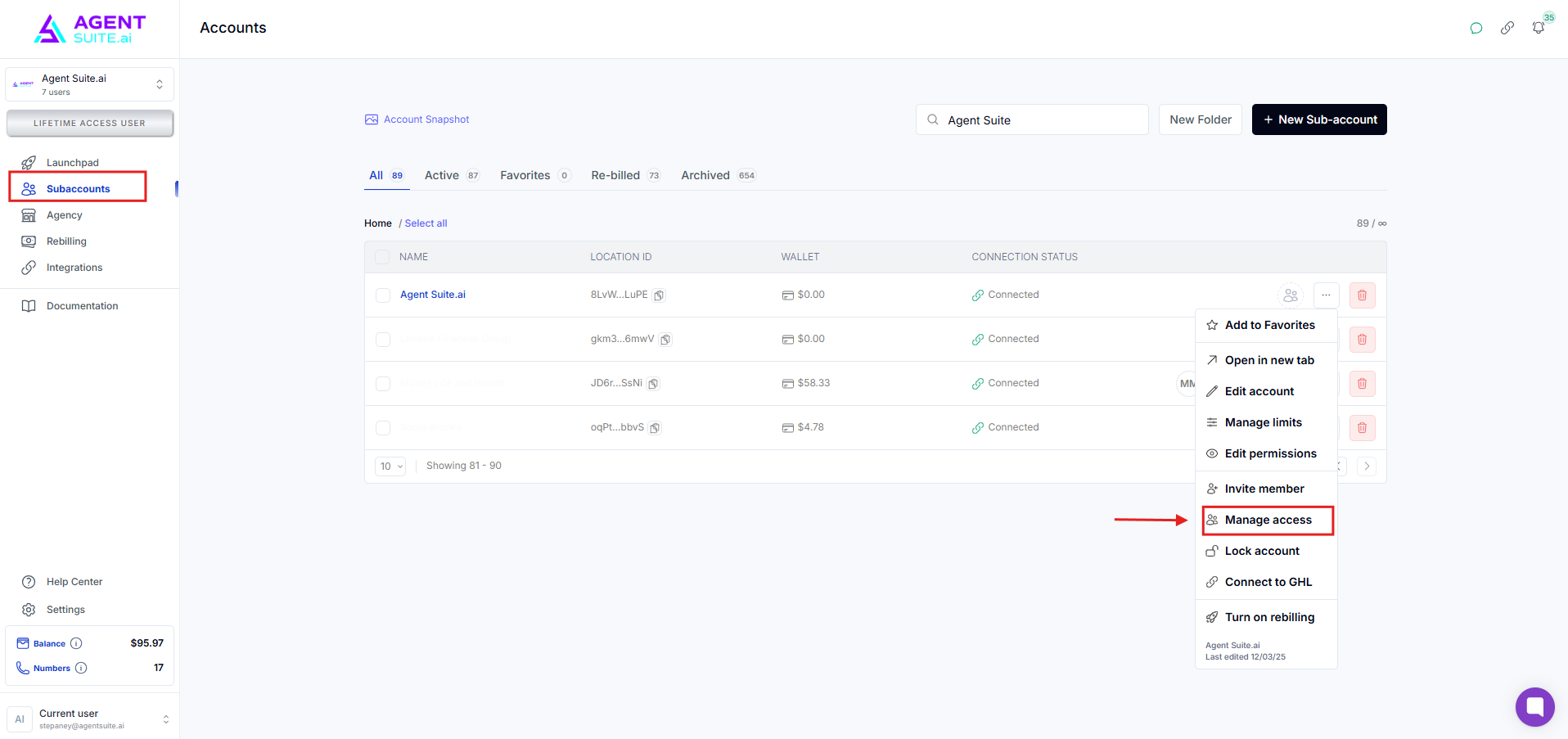Check the checkbox for row JD6r...SsNi
The width and height of the screenshot is (1568, 739).
382,383
